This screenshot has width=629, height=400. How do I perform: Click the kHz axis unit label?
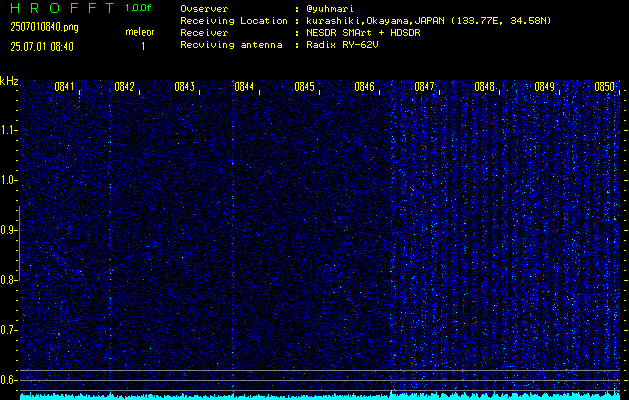(x=9, y=81)
